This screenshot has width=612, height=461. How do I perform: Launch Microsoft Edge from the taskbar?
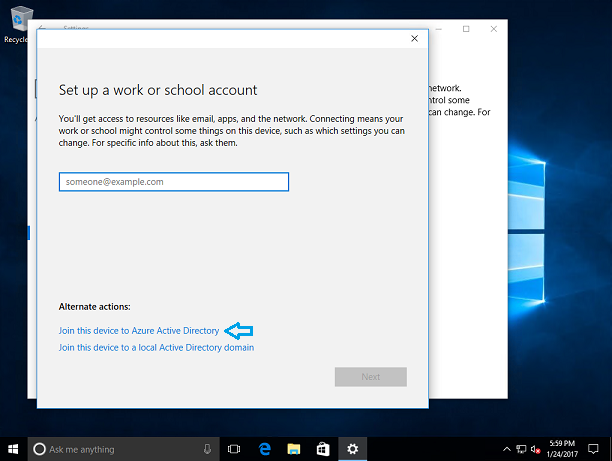265,449
